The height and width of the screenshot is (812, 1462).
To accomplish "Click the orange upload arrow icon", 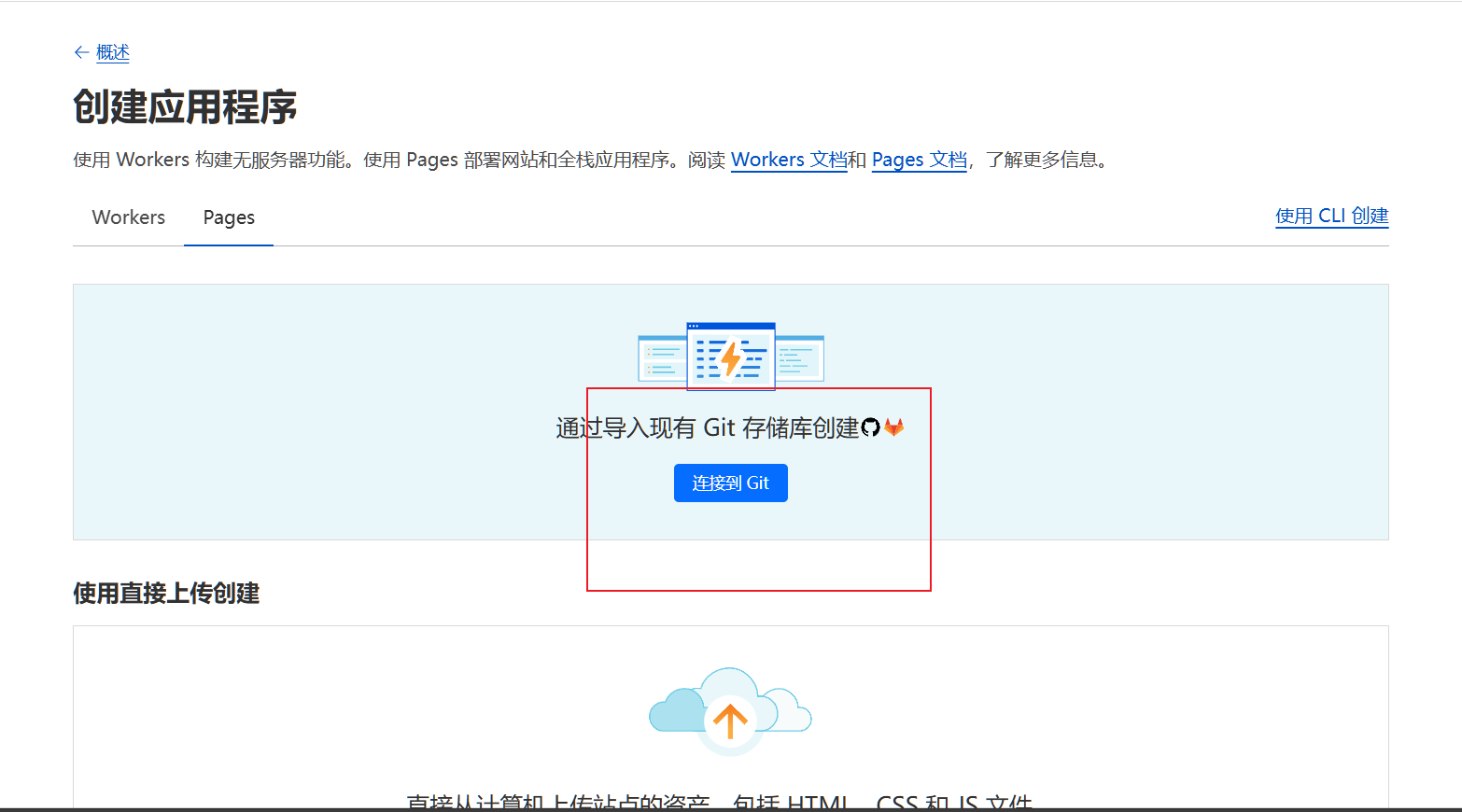I will tap(730, 721).
